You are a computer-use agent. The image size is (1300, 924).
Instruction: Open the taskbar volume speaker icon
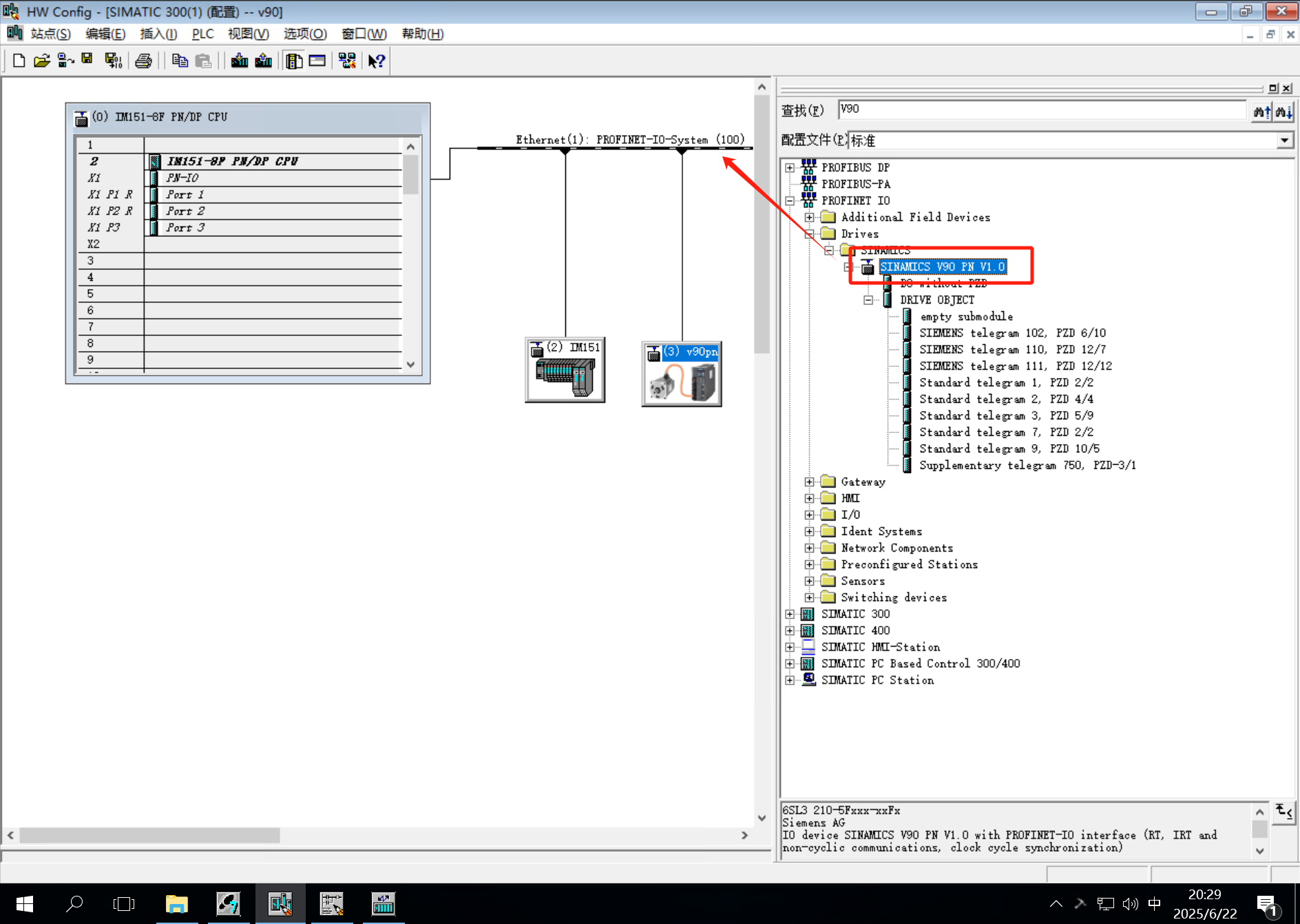(1130, 903)
